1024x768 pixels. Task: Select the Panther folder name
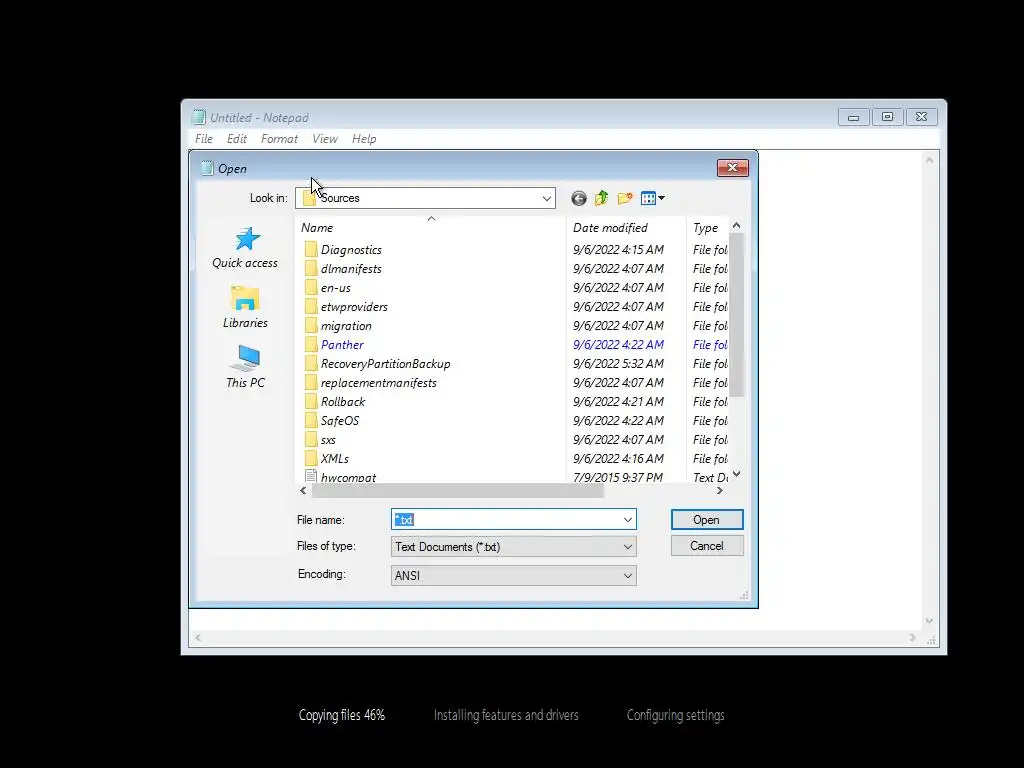pos(342,345)
